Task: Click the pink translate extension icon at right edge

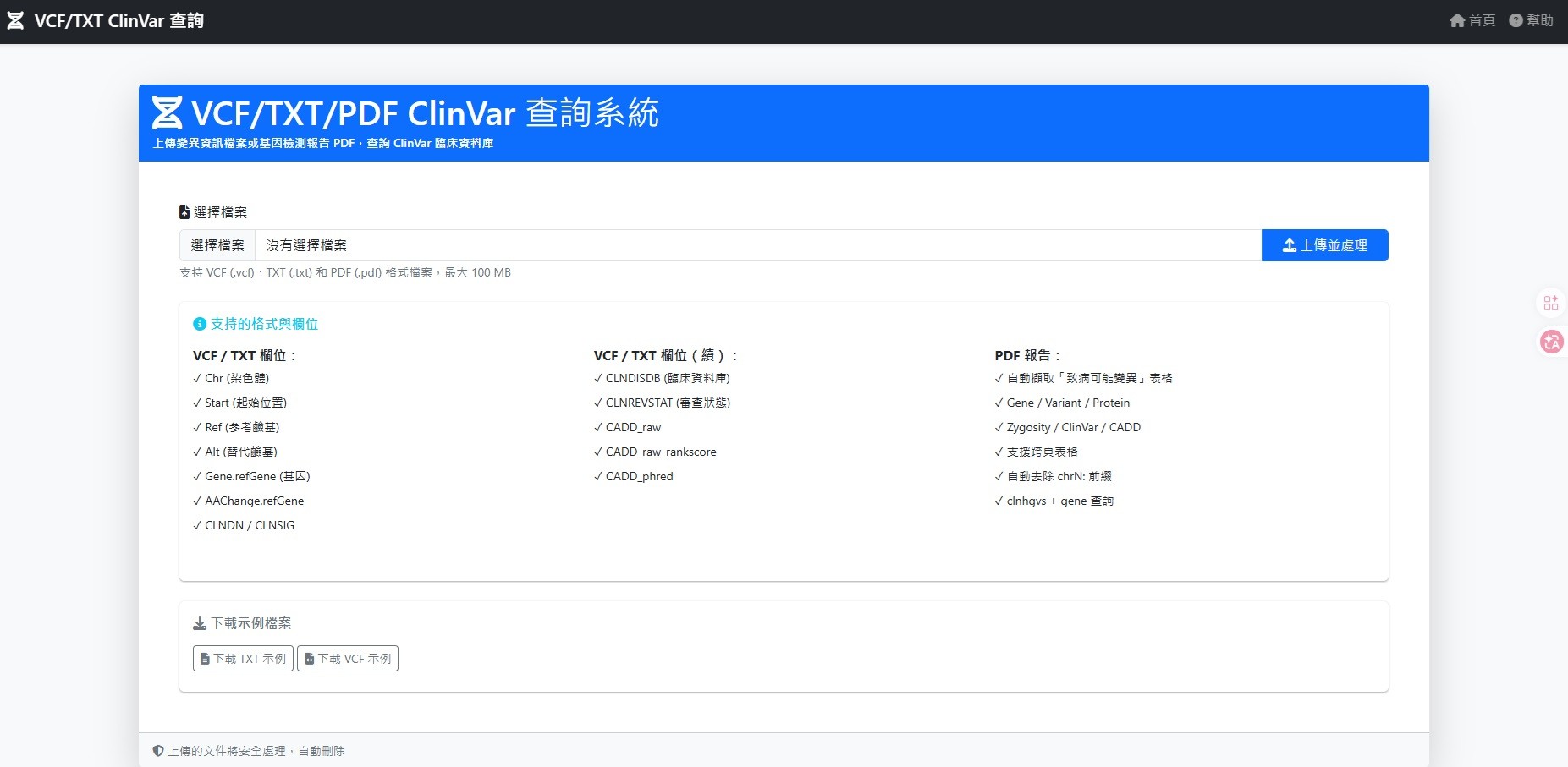Action: [x=1552, y=342]
